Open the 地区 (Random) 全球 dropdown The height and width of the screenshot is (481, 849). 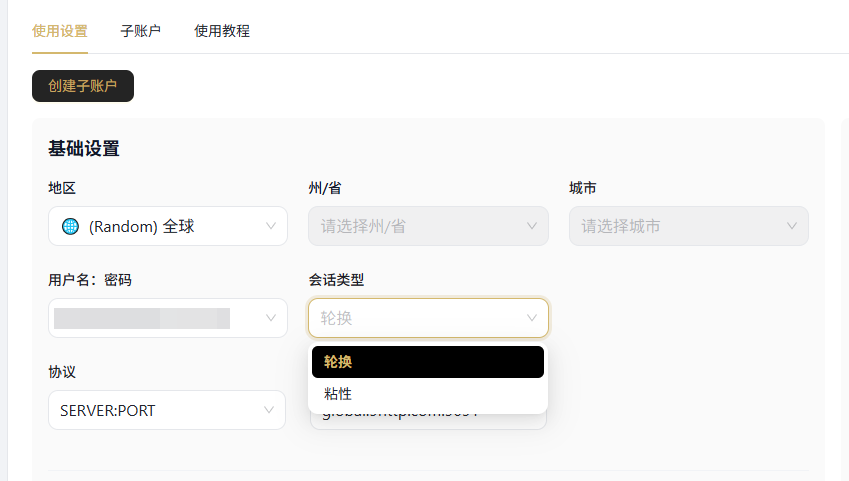[x=168, y=226]
